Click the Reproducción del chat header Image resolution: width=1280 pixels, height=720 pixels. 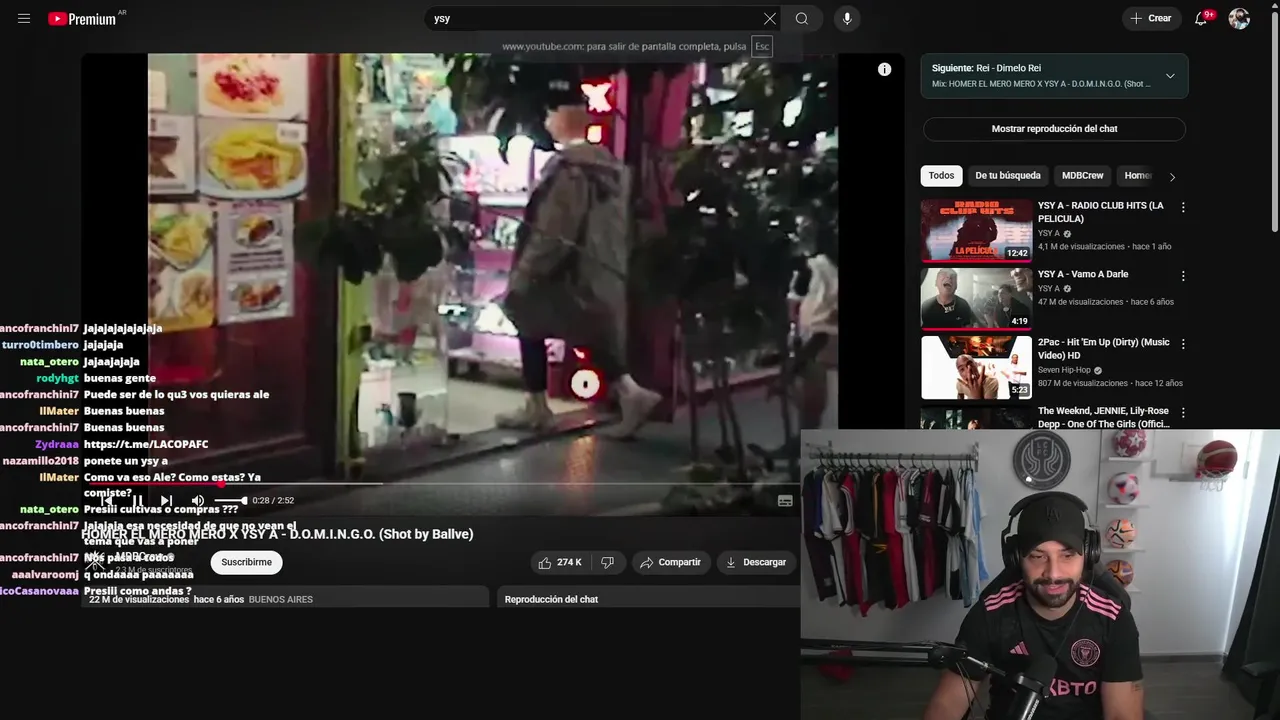coord(551,599)
